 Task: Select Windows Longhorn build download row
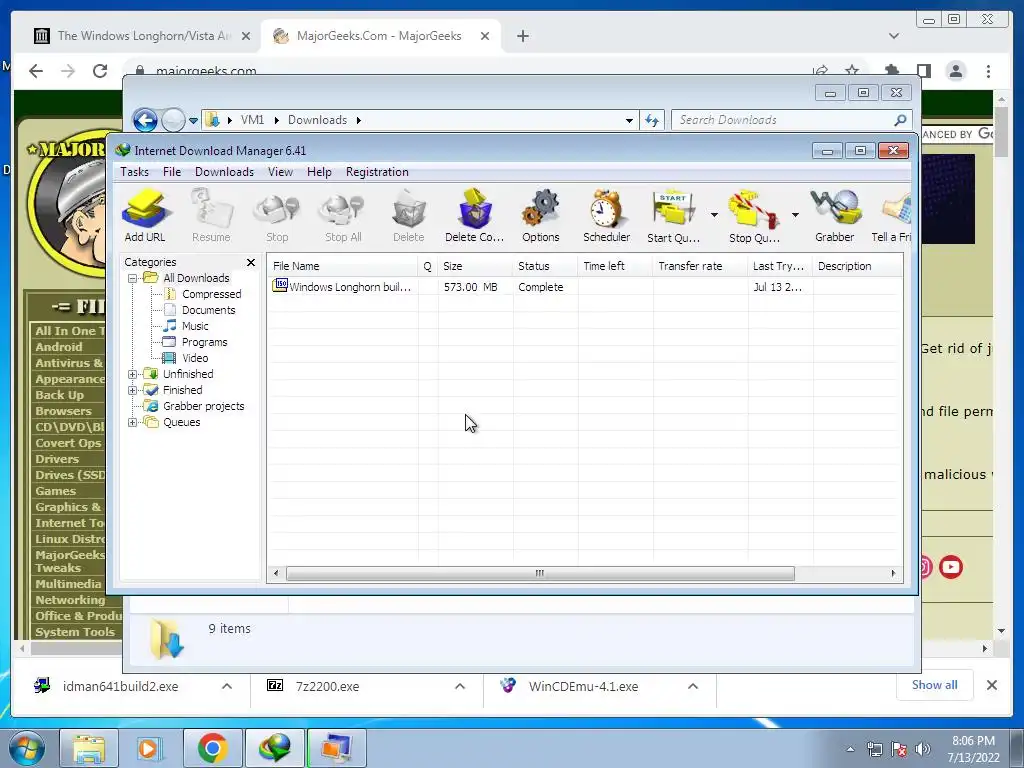point(585,287)
